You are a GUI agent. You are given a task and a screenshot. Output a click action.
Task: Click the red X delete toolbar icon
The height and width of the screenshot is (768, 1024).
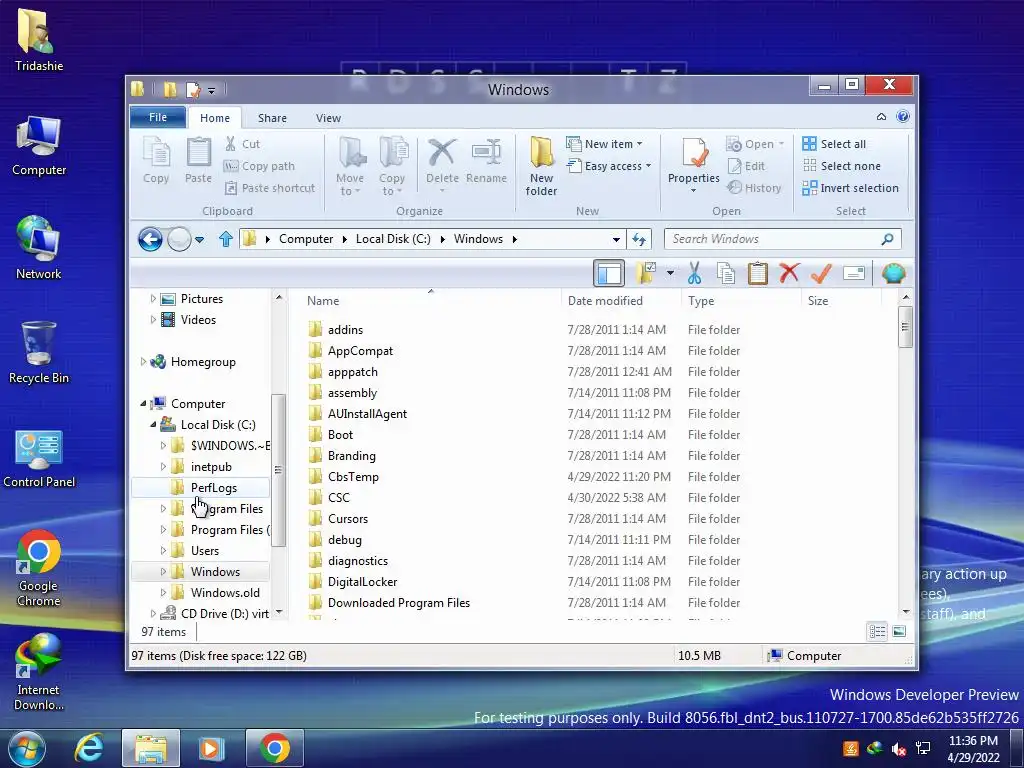[789, 272]
